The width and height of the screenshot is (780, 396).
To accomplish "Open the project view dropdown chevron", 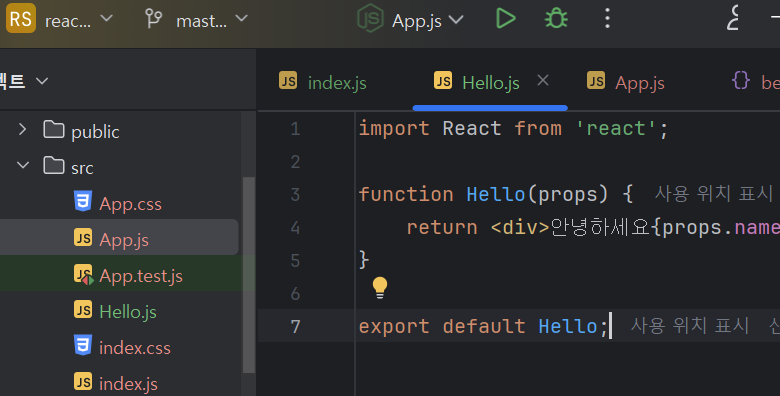I will tap(42, 81).
